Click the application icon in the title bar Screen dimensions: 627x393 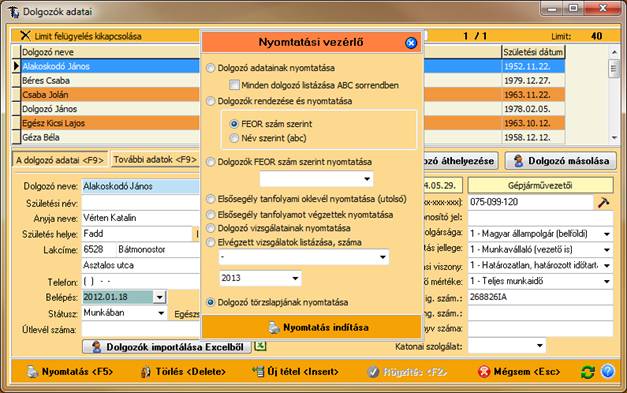[14, 12]
